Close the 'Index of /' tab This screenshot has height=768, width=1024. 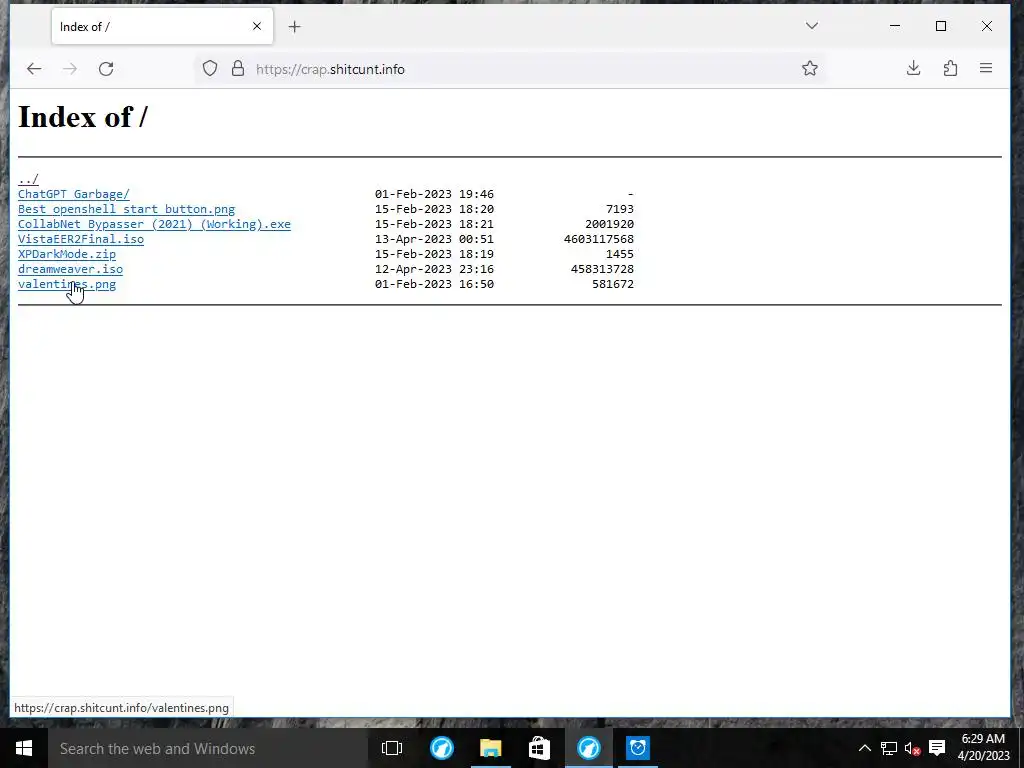click(257, 26)
